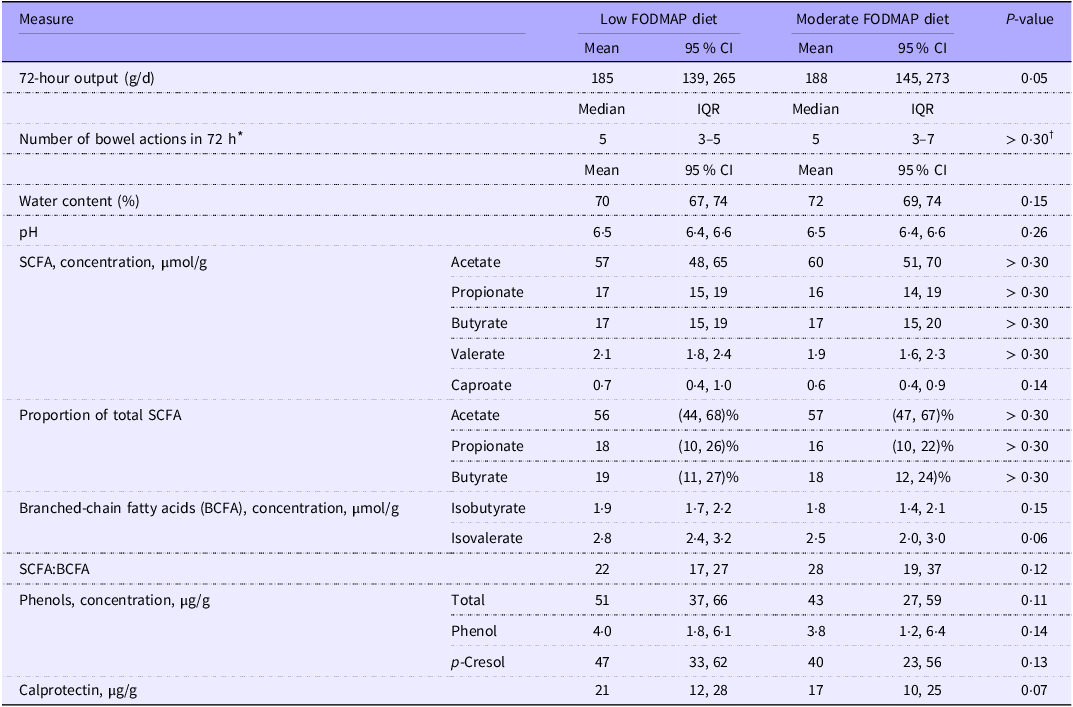
Task: Click the "p-Cresol" sub-row label
Action: (478, 662)
